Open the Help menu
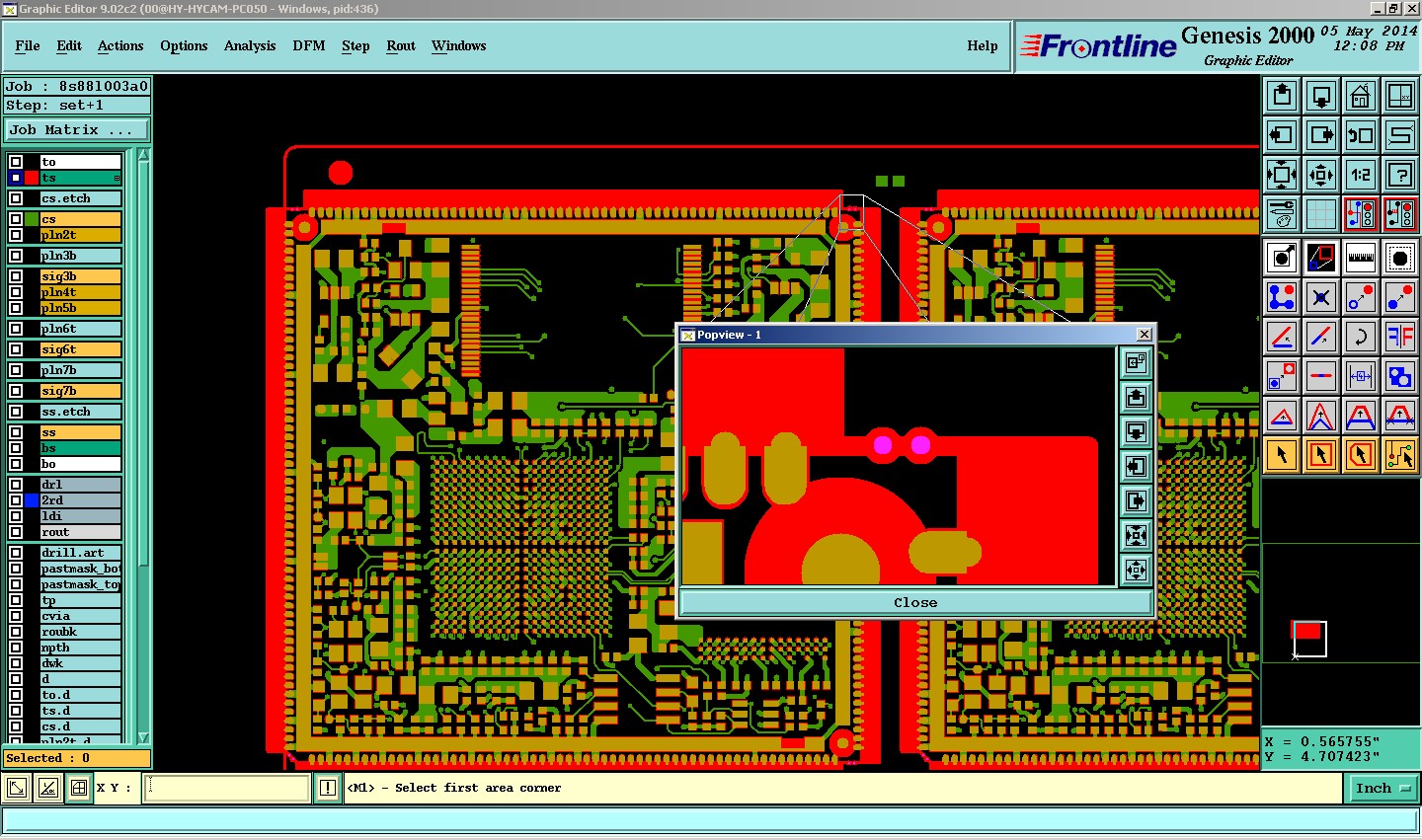Image resolution: width=1422 pixels, height=840 pixels. pyautogui.click(x=983, y=45)
